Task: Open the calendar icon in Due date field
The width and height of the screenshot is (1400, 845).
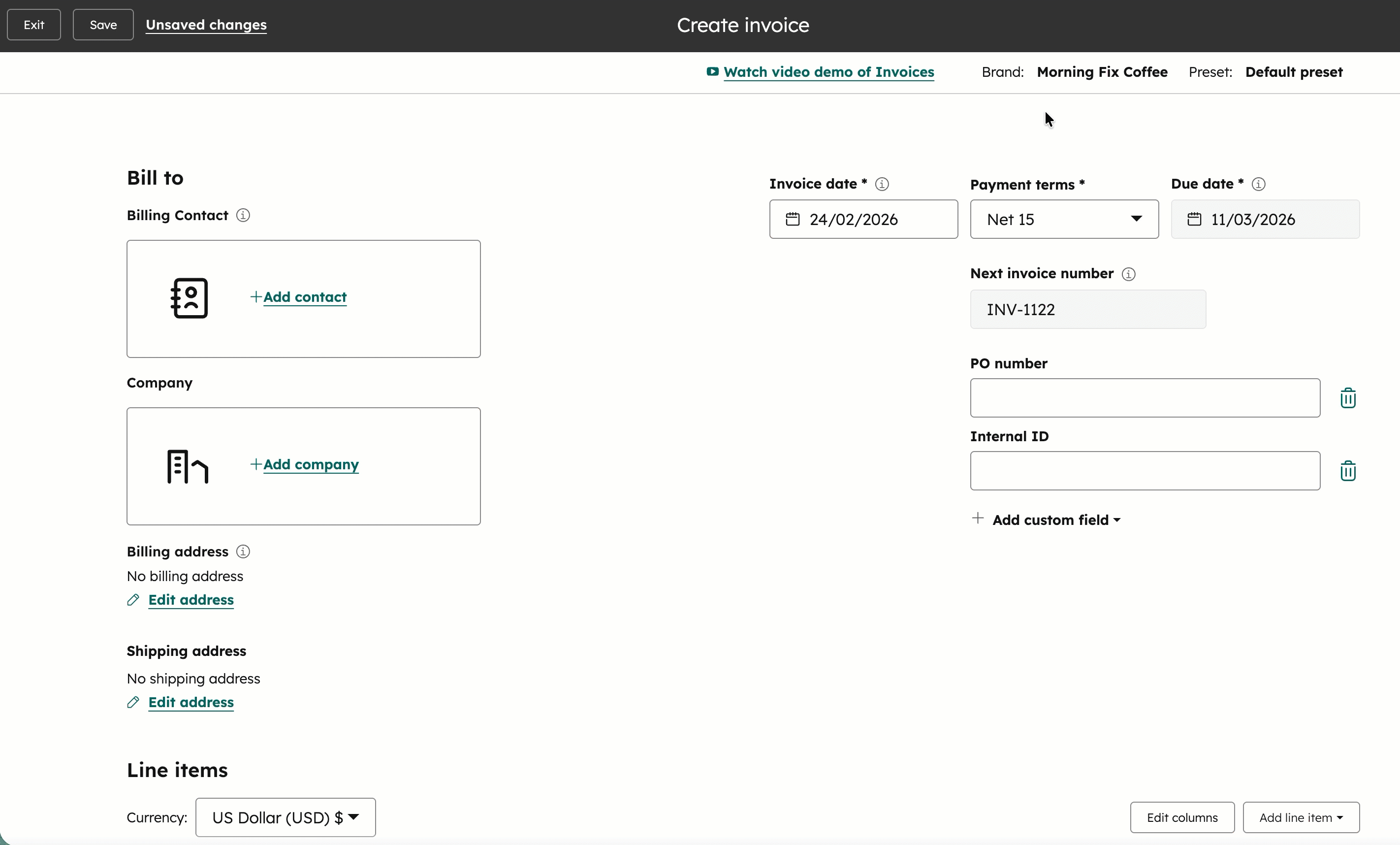Action: [1195, 219]
